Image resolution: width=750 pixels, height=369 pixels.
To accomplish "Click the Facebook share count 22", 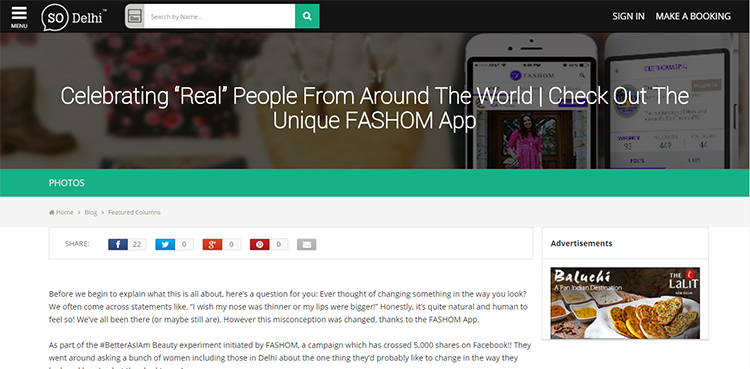I will [137, 245].
